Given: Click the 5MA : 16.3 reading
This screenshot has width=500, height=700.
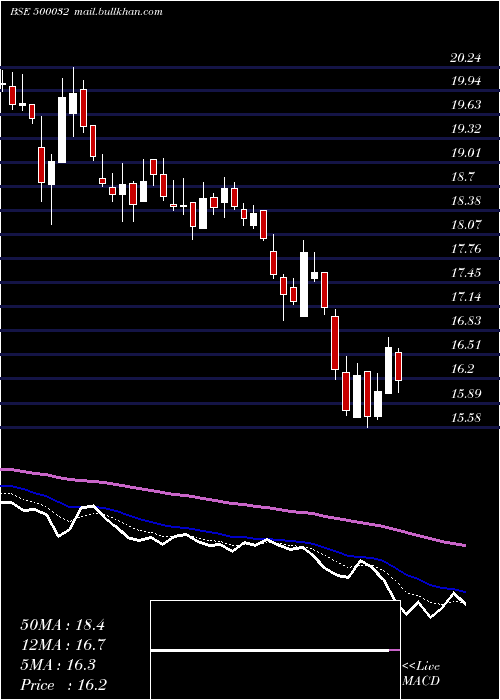Looking at the screenshot, I should coord(58,665).
